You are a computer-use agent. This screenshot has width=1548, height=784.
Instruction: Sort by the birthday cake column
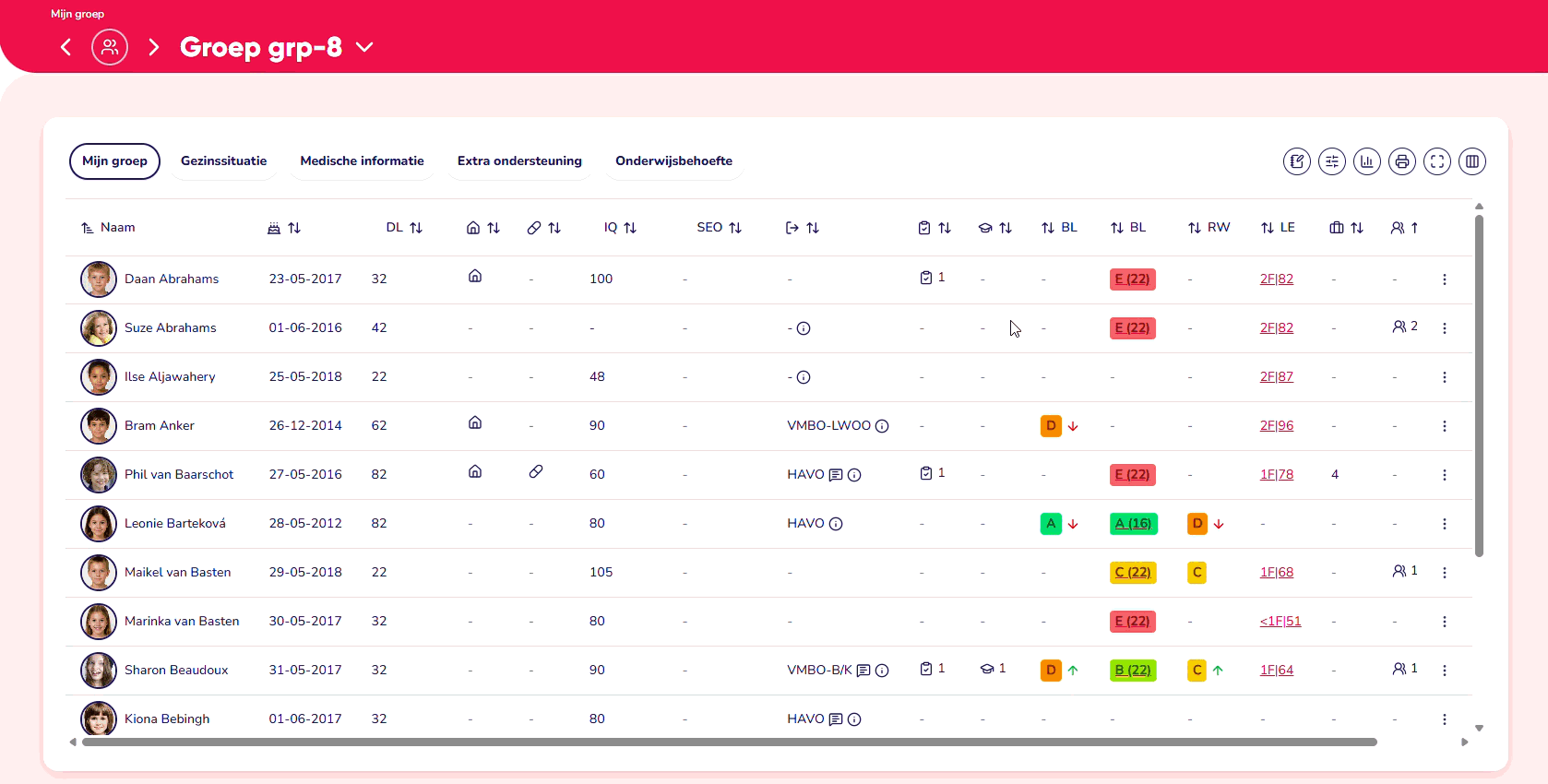tap(284, 228)
